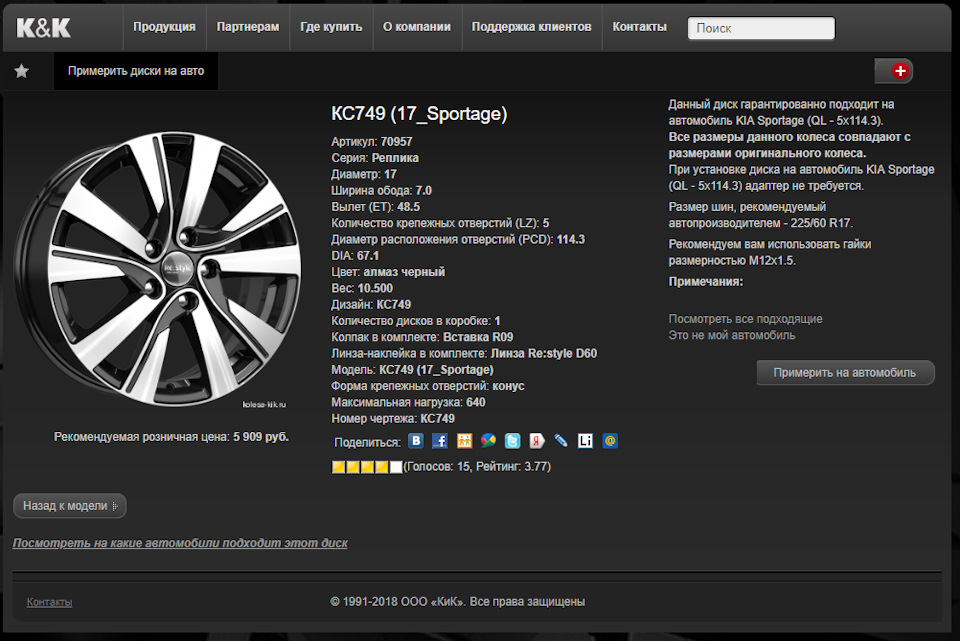
Task: Click Это не мой автомобиль link
Action: click(732, 335)
